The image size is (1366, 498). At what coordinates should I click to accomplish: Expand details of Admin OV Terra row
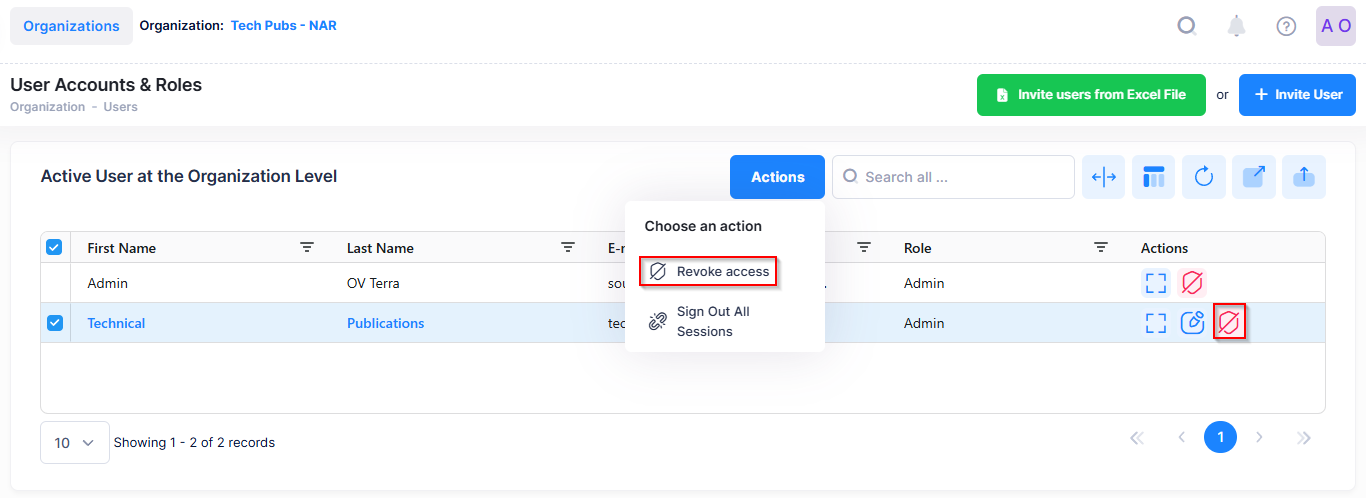(x=1156, y=283)
